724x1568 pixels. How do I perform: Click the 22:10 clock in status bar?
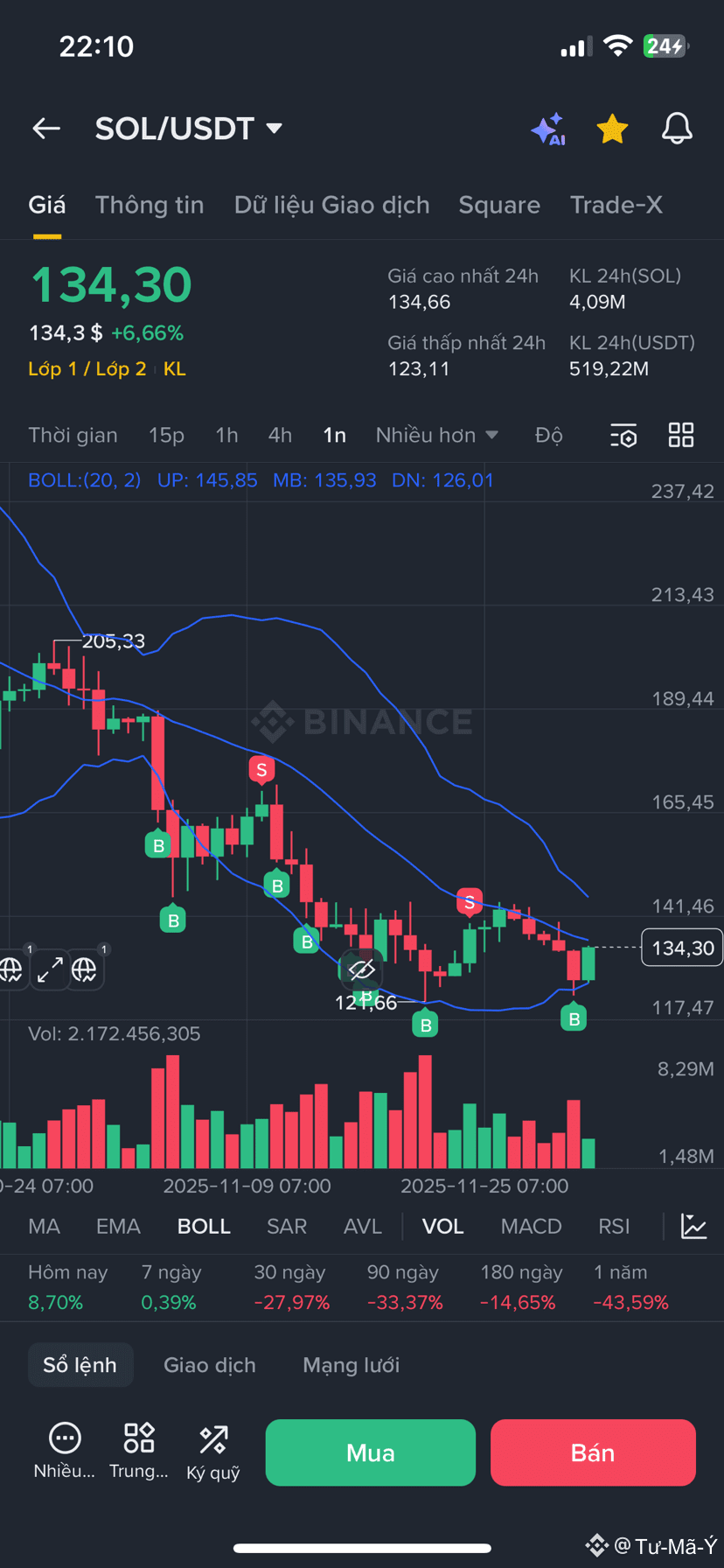tap(96, 46)
